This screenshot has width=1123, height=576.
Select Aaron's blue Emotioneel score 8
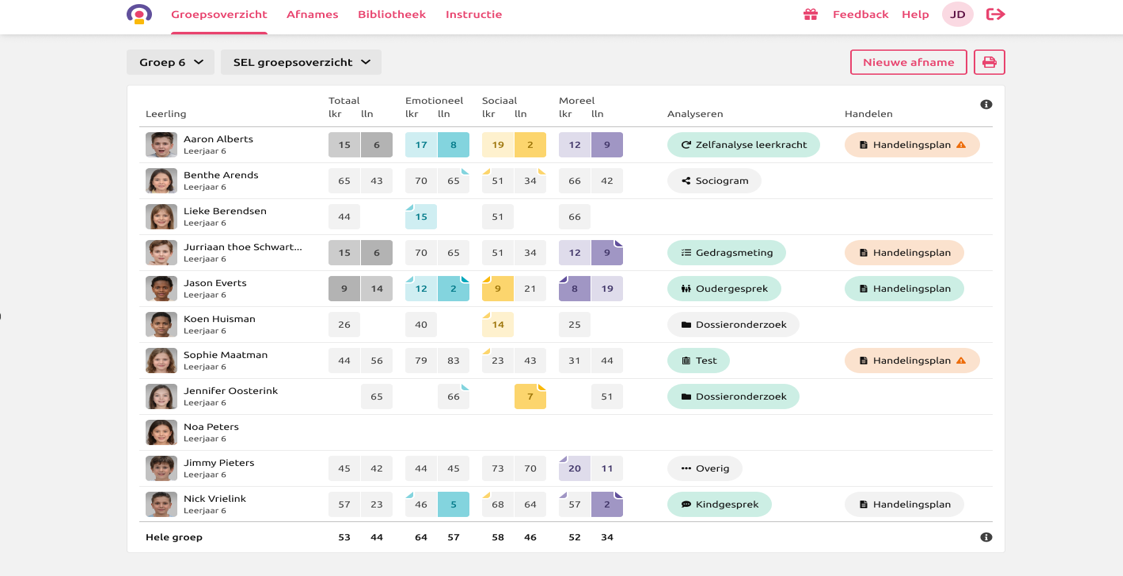pos(453,145)
